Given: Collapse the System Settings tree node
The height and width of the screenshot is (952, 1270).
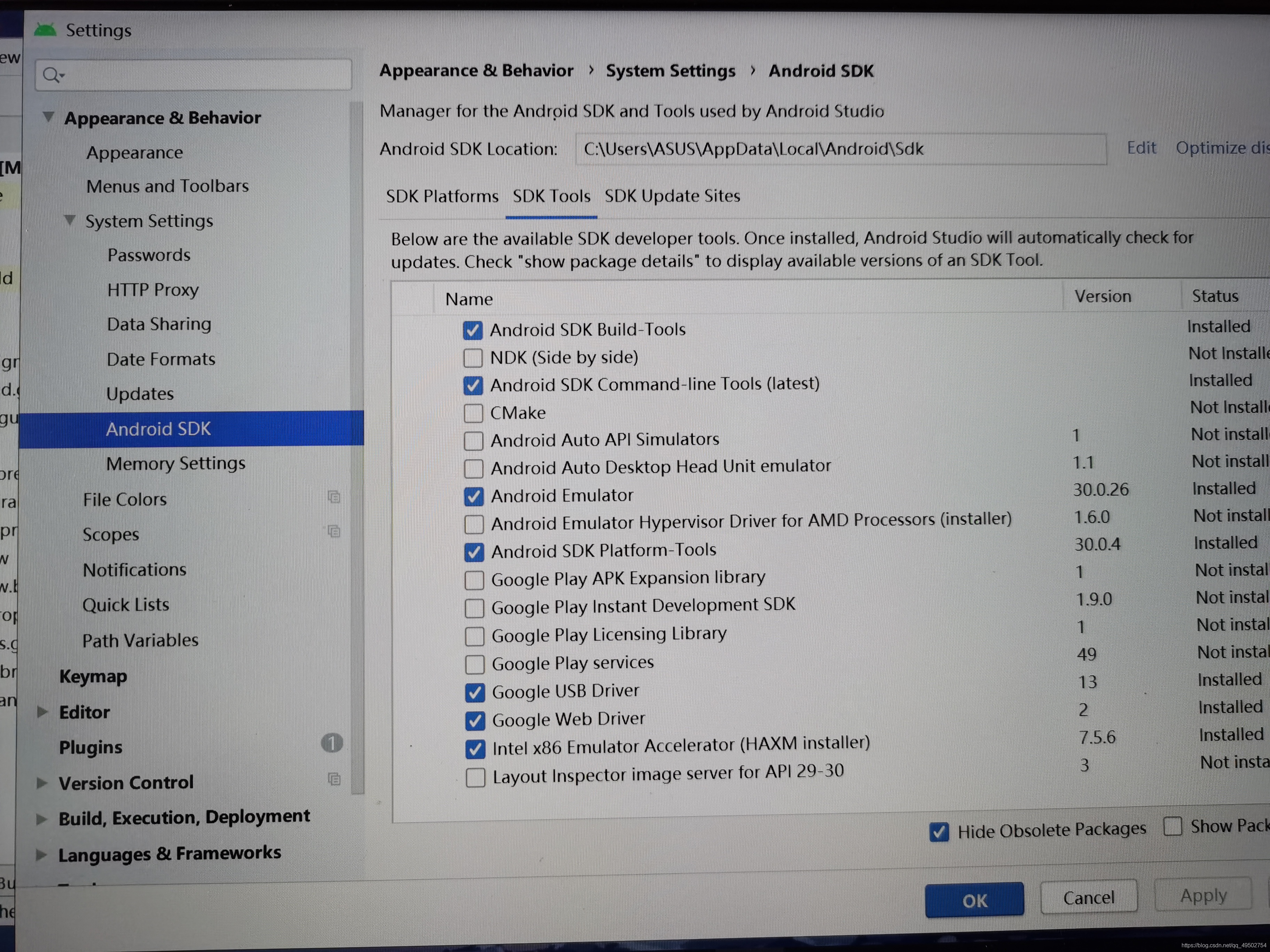Looking at the screenshot, I should pos(70,220).
